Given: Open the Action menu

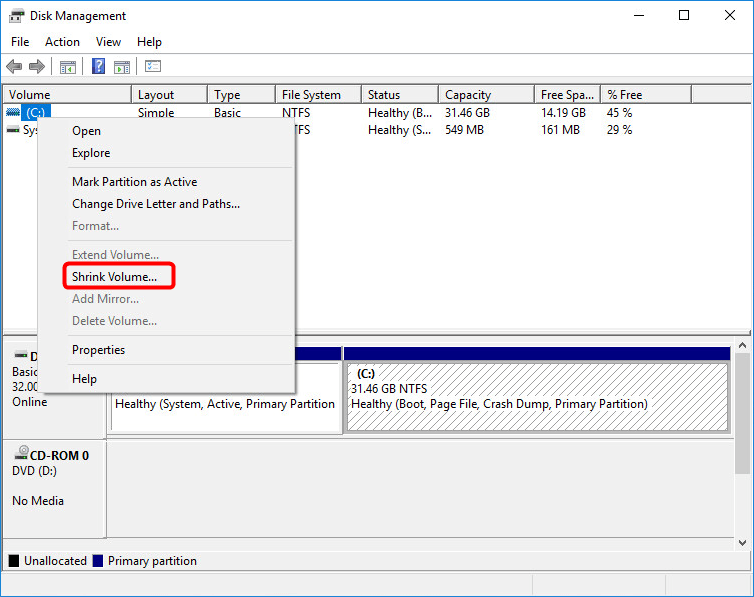Looking at the screenshot, I should 63,42.
